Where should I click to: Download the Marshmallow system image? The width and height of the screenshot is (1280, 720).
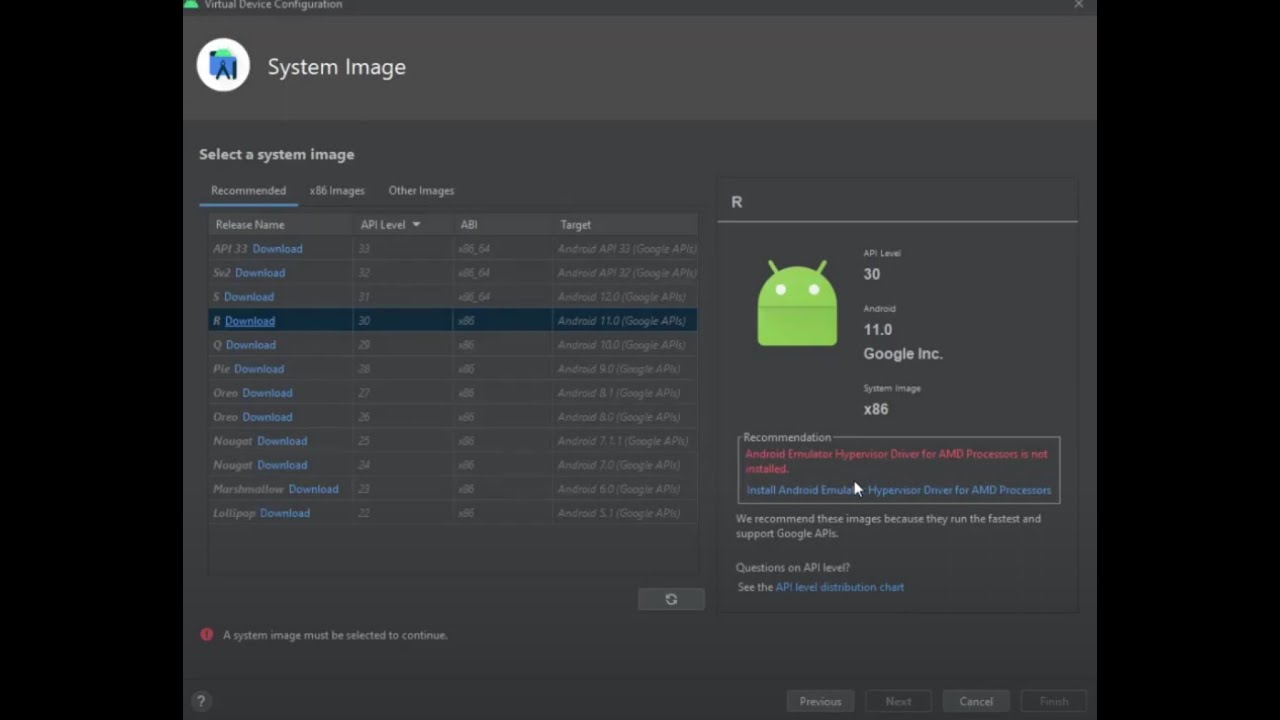313,489
